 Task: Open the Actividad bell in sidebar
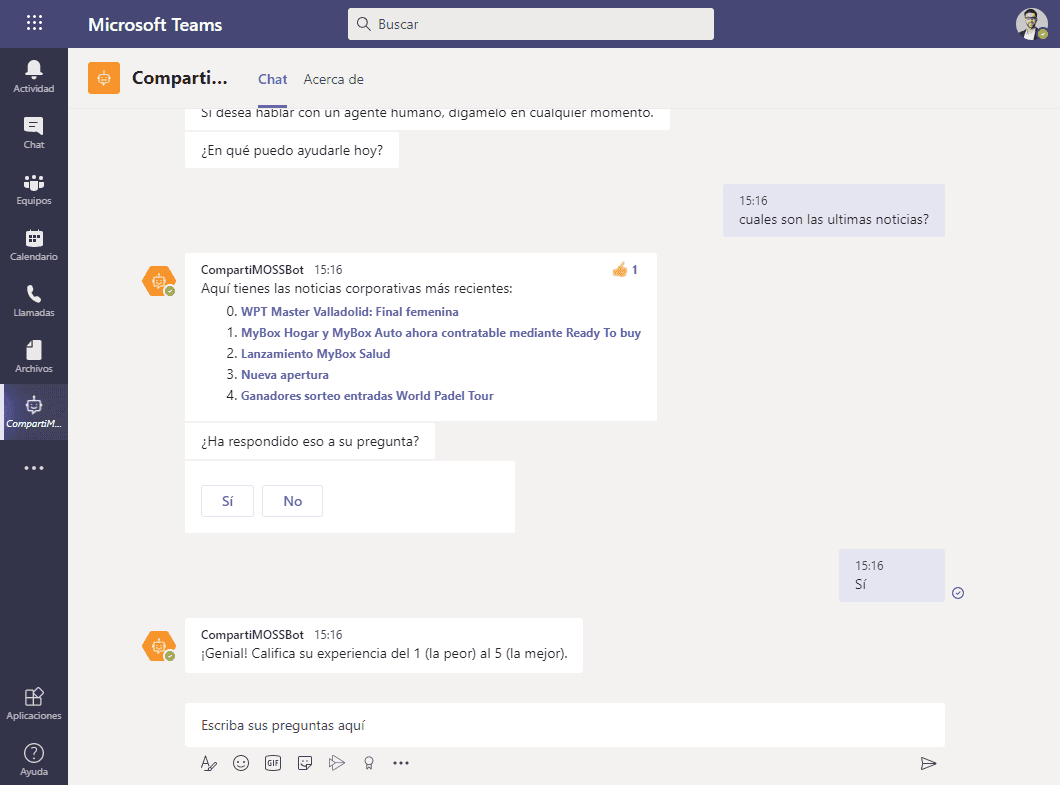34,76
